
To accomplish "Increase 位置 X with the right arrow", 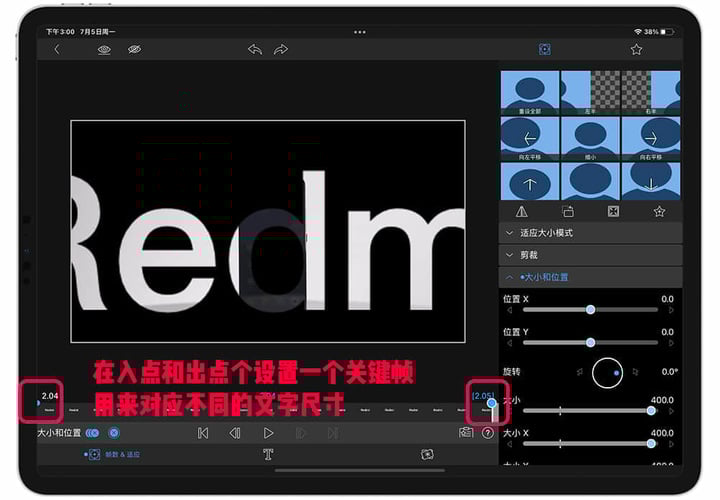I will click(671, 310).
